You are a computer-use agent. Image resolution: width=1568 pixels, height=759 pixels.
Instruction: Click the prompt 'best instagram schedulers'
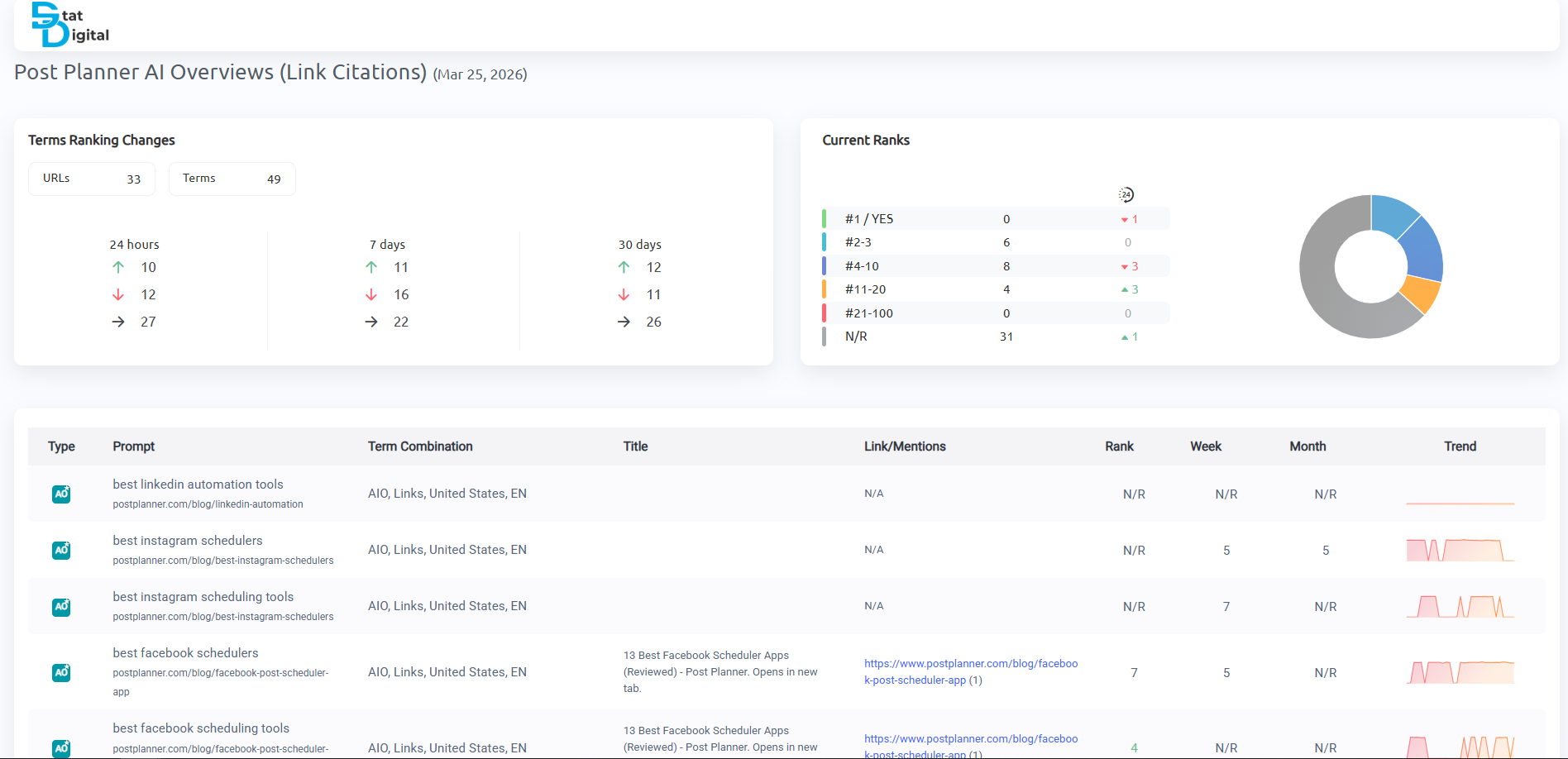coord(188,541)
